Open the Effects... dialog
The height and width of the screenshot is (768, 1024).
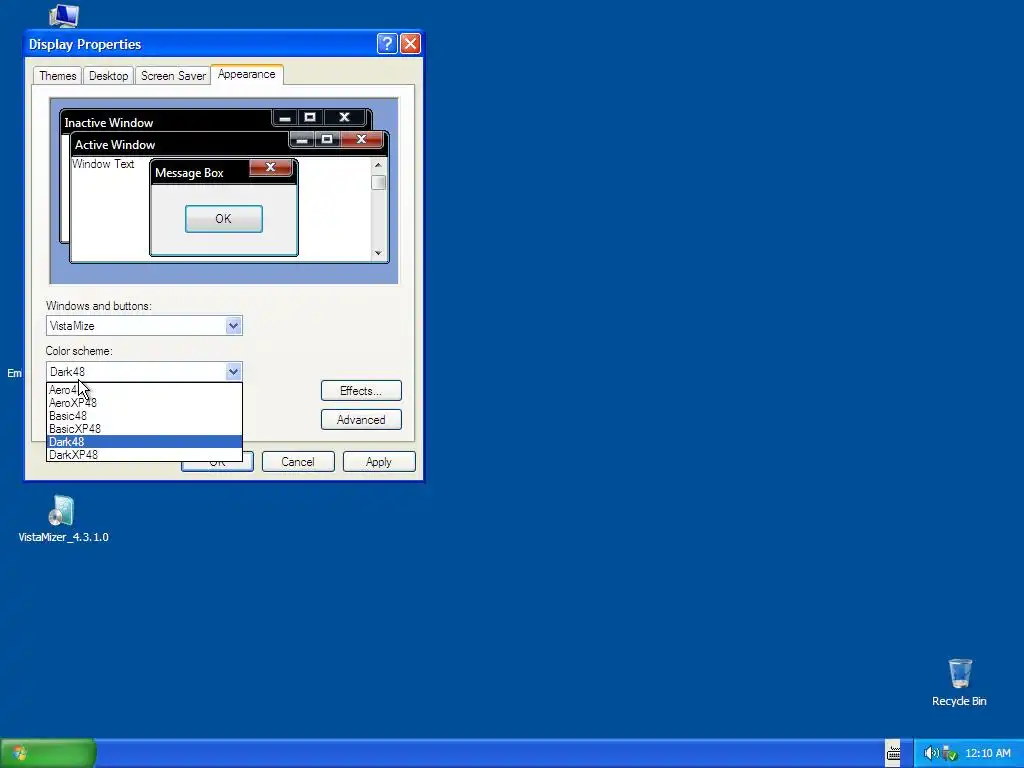pos(361,391)
